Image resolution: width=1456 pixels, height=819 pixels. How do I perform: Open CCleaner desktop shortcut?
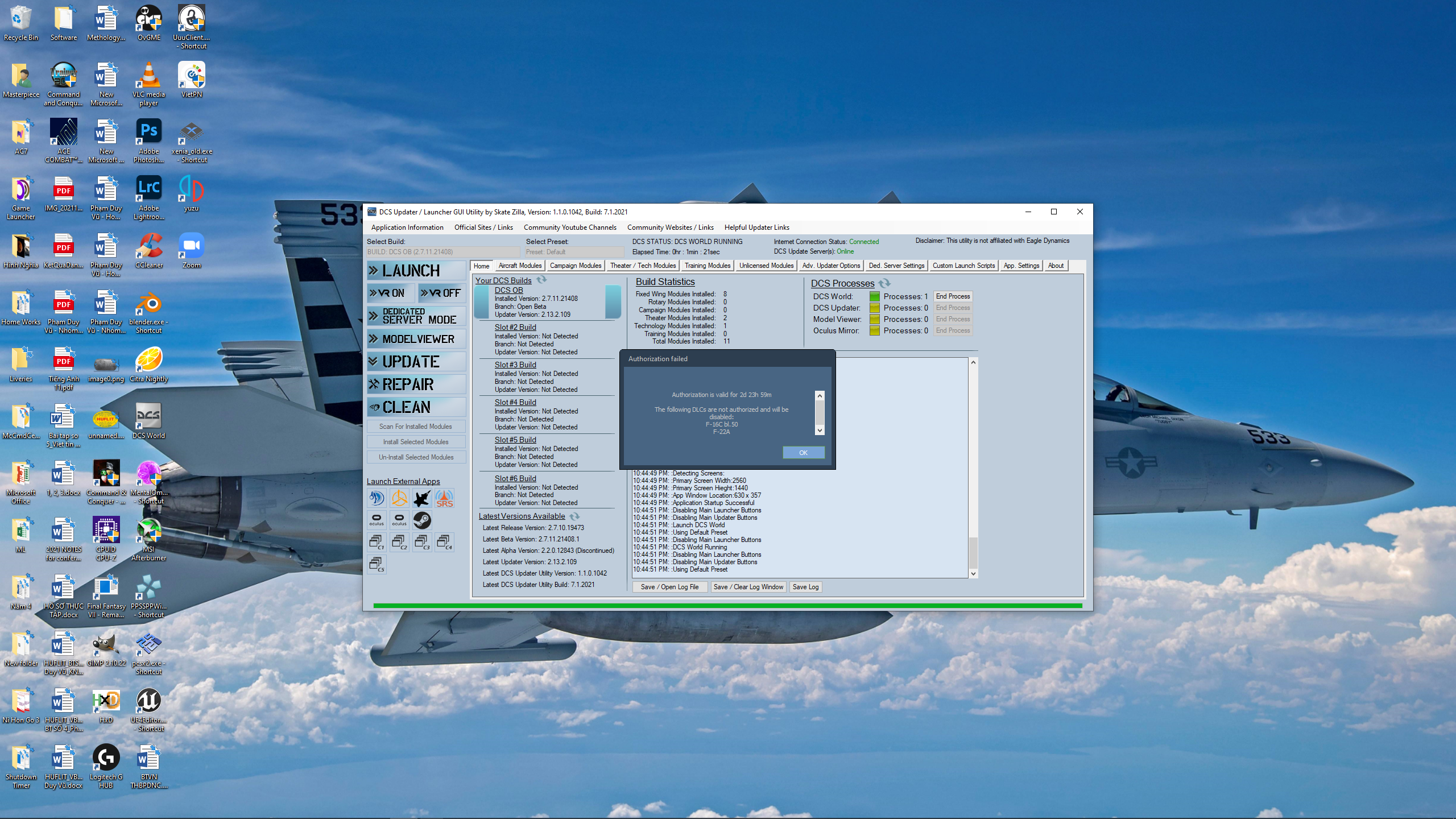pos(148,250)
